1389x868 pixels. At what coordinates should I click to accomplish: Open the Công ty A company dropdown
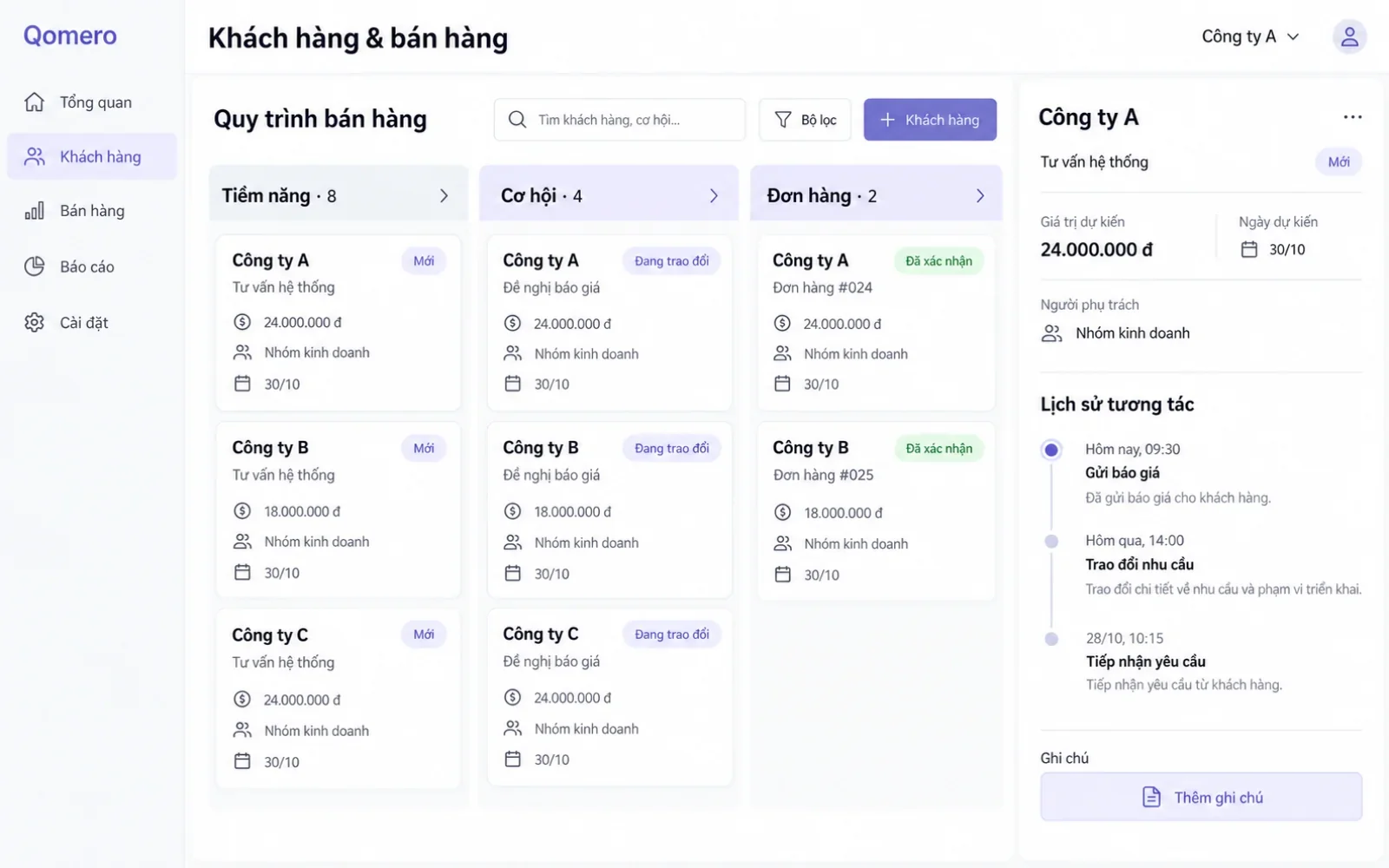1250,36
